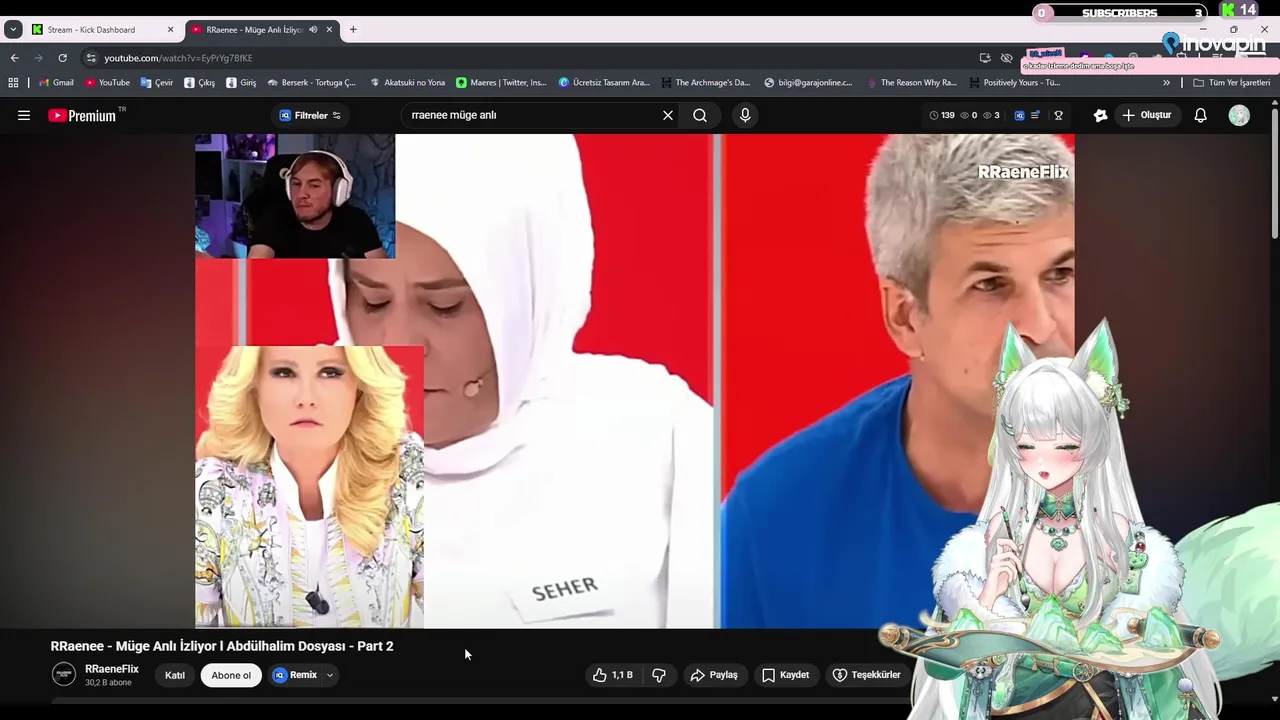Click the video player frame

coord(635,381)
